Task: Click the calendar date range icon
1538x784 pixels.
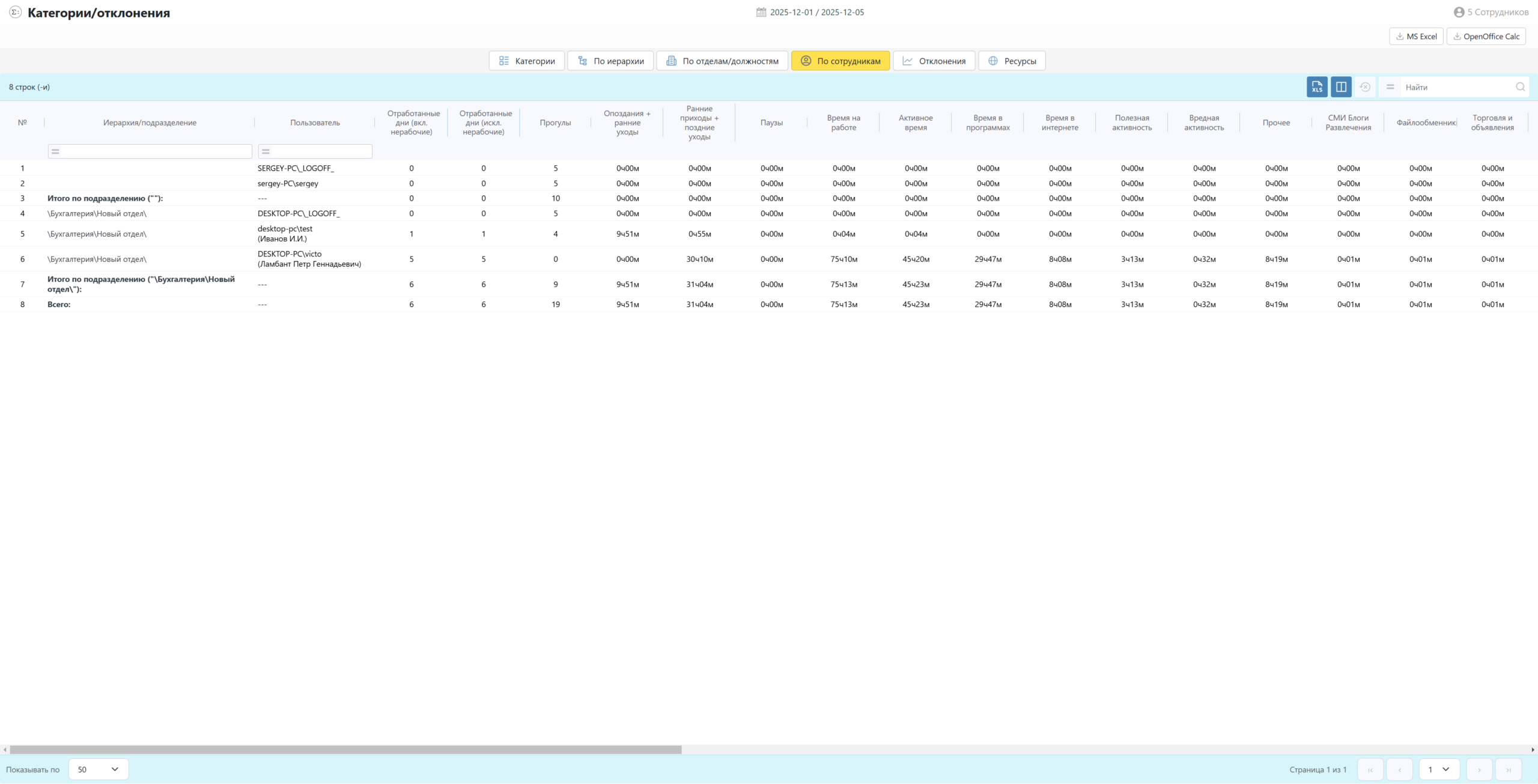Action: tap(761, 12)
